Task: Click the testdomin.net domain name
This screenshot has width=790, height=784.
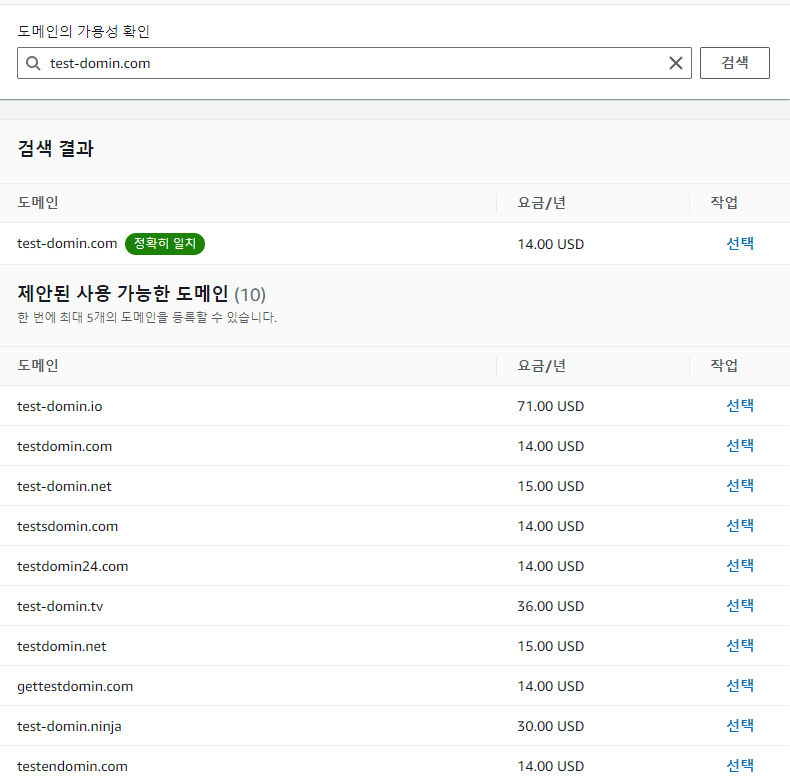Action: tap(61, 646)
